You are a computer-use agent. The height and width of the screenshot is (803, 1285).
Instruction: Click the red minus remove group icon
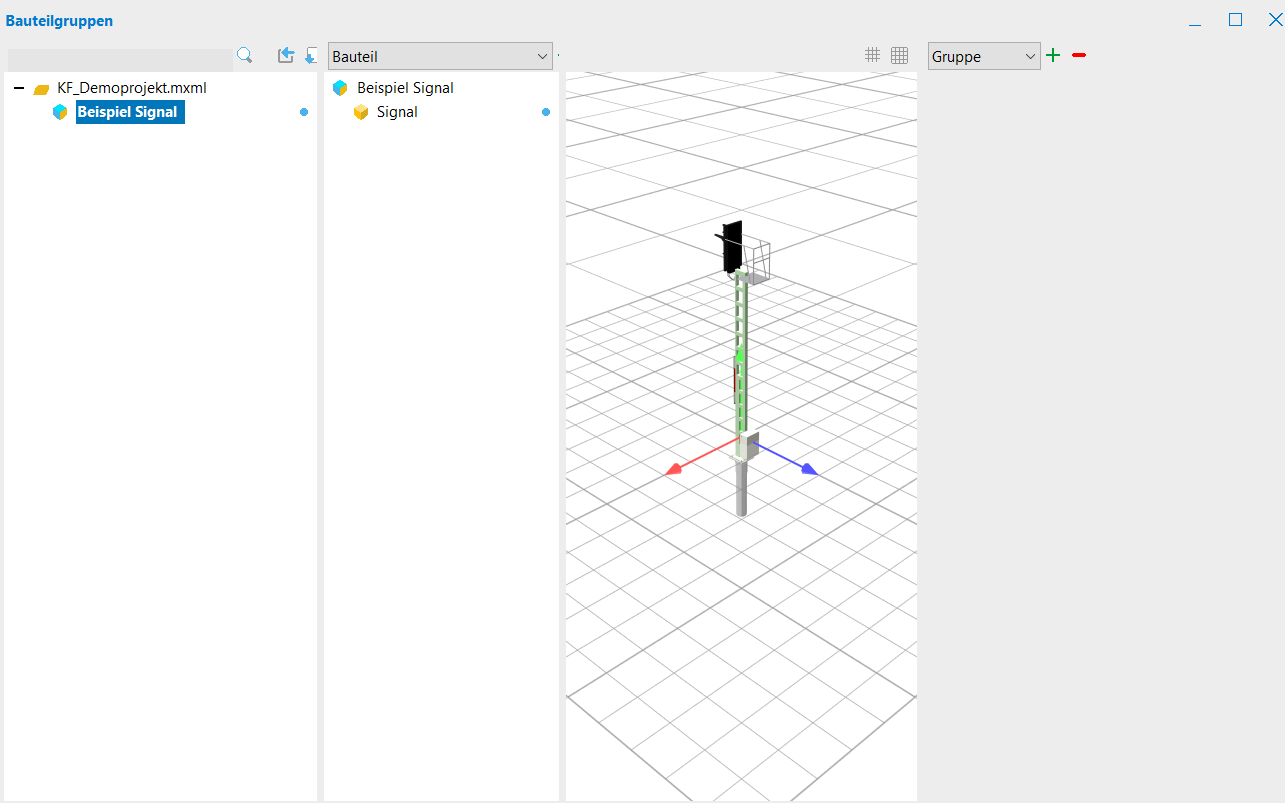(x=1078, y=55)
